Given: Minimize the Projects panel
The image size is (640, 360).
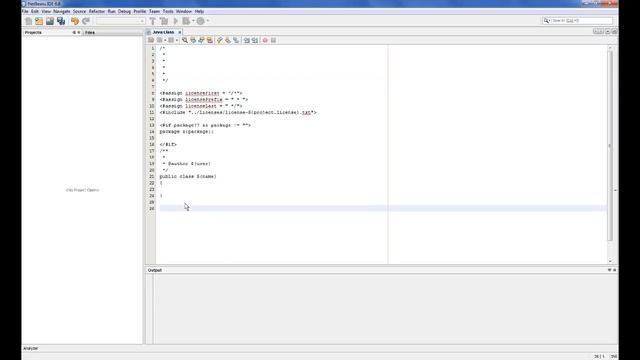Looking at the screenshot, I should point(74,32).
